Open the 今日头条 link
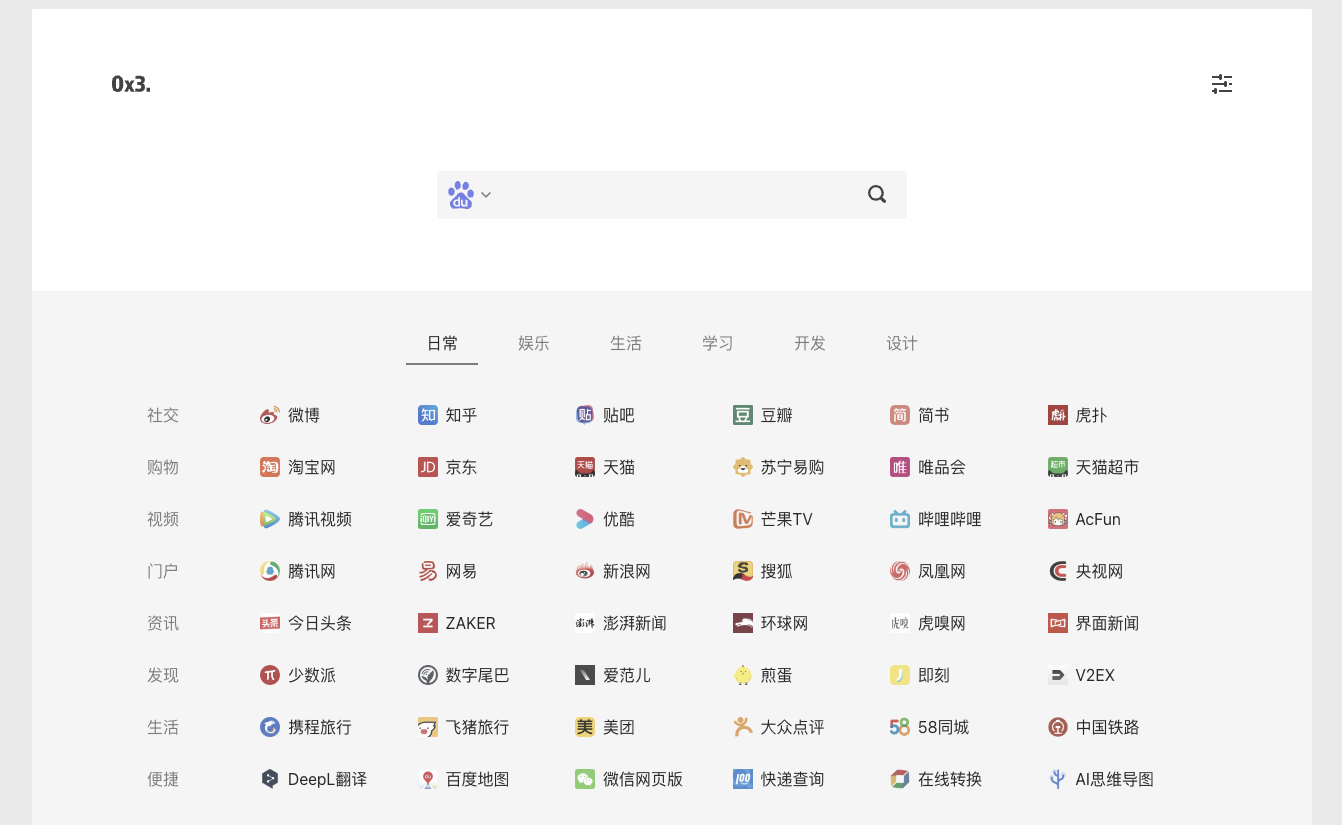The height and width of the screenshot is (825, 1342). [306, 623]
